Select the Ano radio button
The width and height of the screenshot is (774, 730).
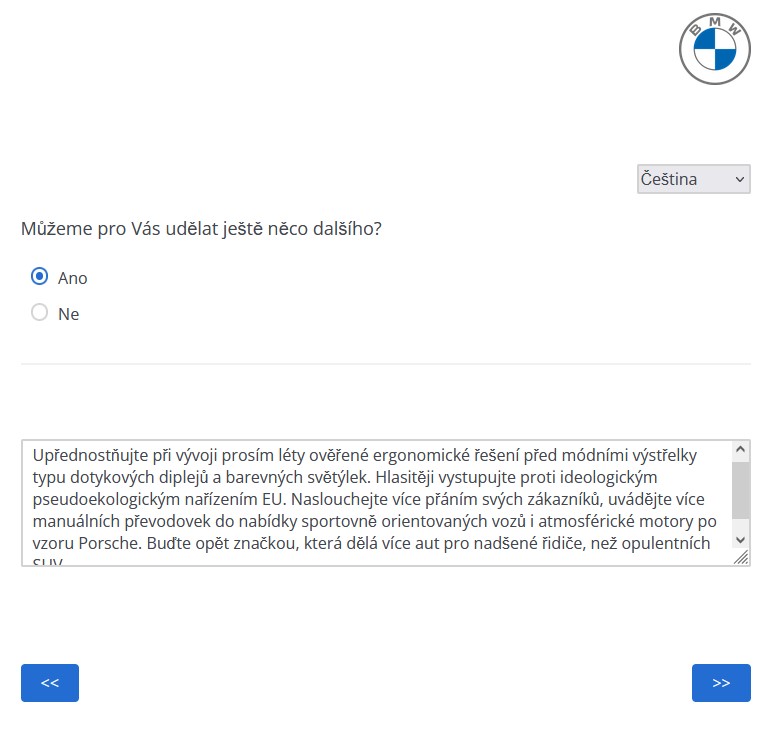point(40,277)
